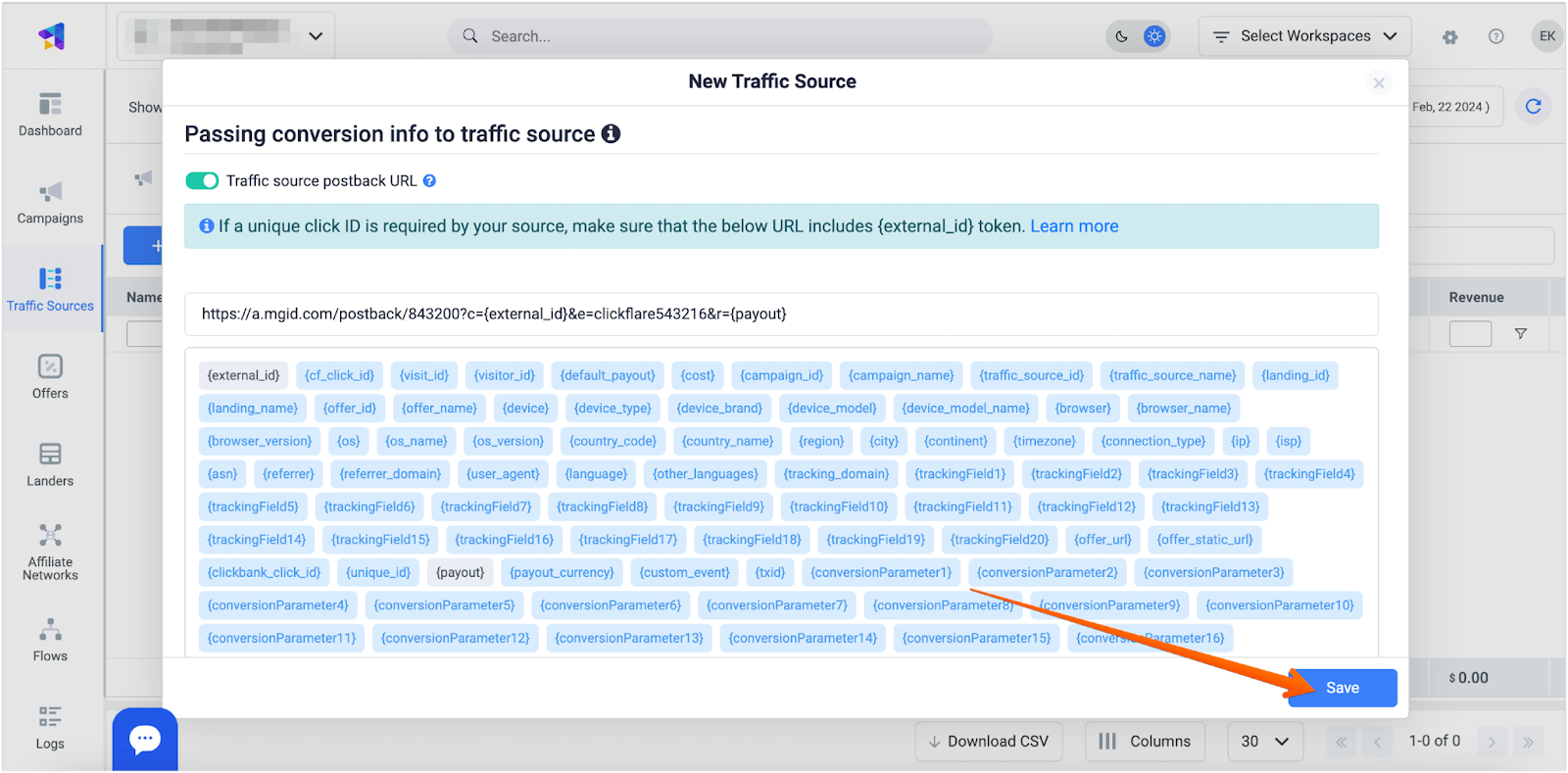Switch to dark mode moon toggle
The image size is (1568, 773).
pyautogui.click(x=1122, y=36)
